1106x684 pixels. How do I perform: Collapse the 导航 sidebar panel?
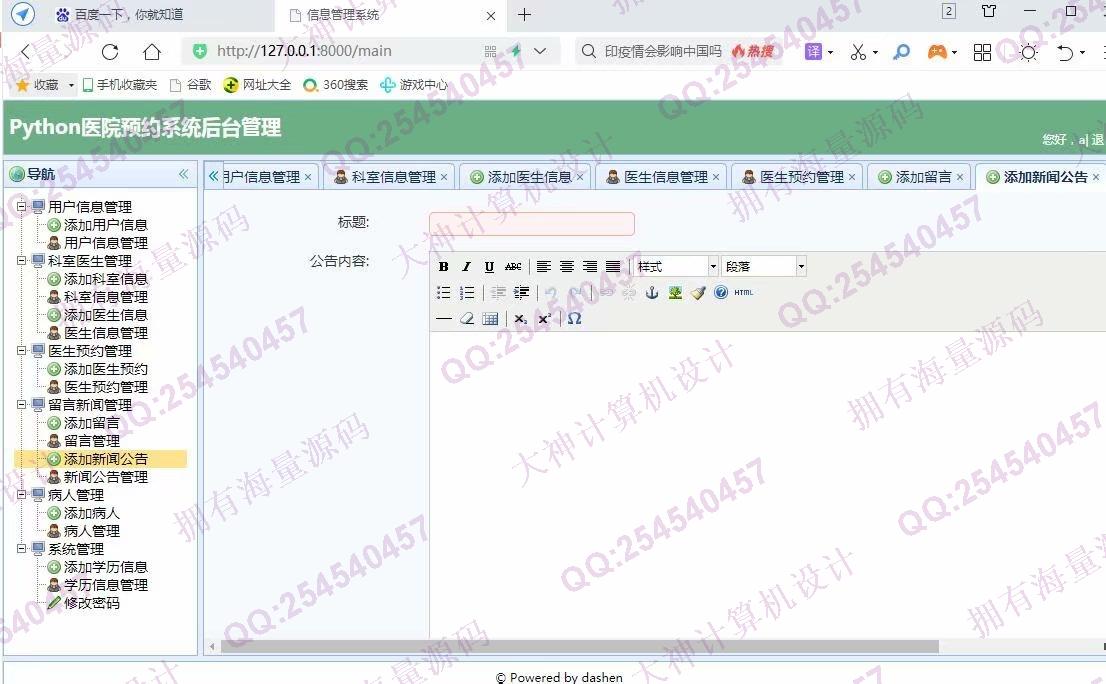[x=183, y=174]
